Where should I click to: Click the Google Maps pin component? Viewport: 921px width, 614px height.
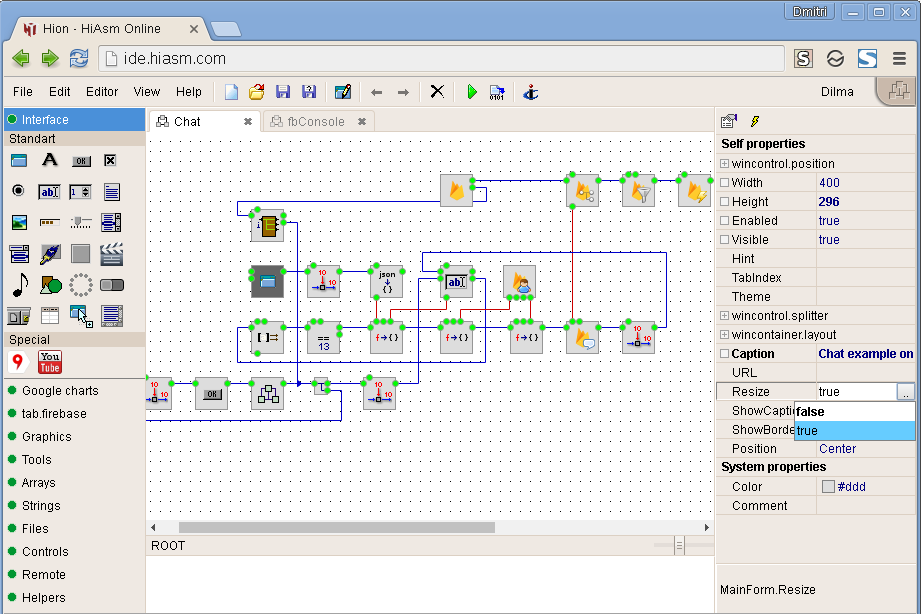18,362
